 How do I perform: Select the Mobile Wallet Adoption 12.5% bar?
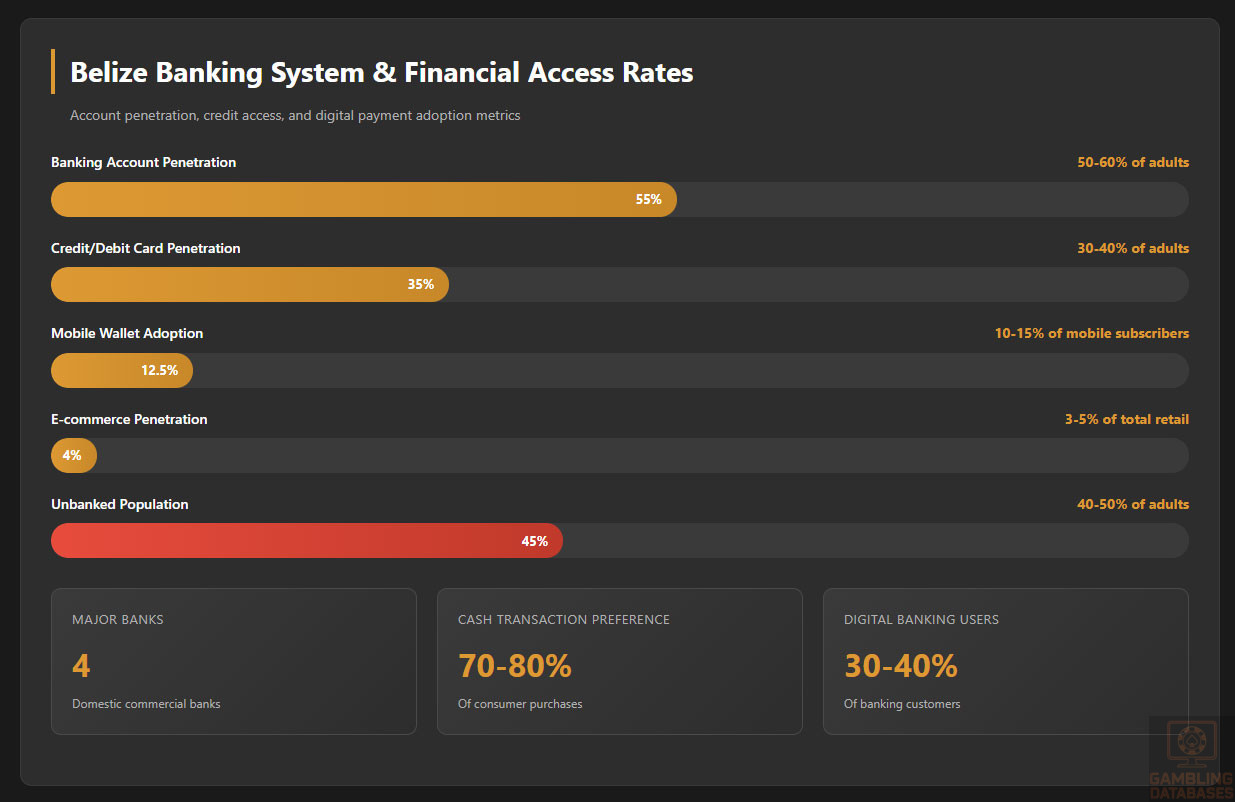point(122,370)
